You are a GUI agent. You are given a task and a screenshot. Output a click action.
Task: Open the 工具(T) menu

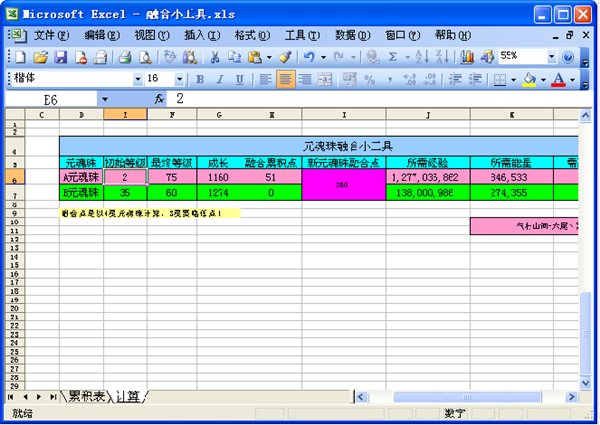click(x=302, y=36)
